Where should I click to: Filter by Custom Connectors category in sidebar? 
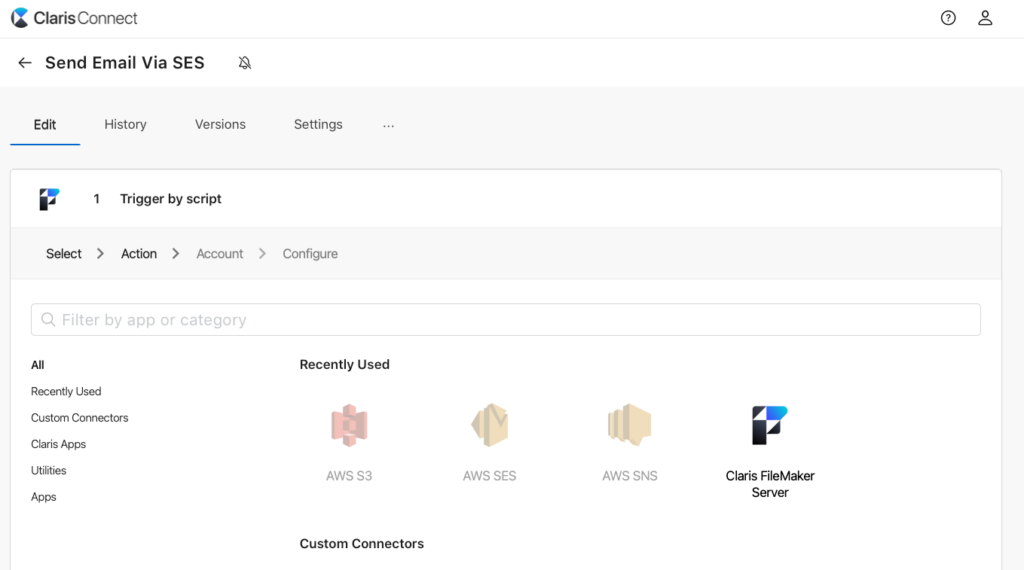pos(80,417)
